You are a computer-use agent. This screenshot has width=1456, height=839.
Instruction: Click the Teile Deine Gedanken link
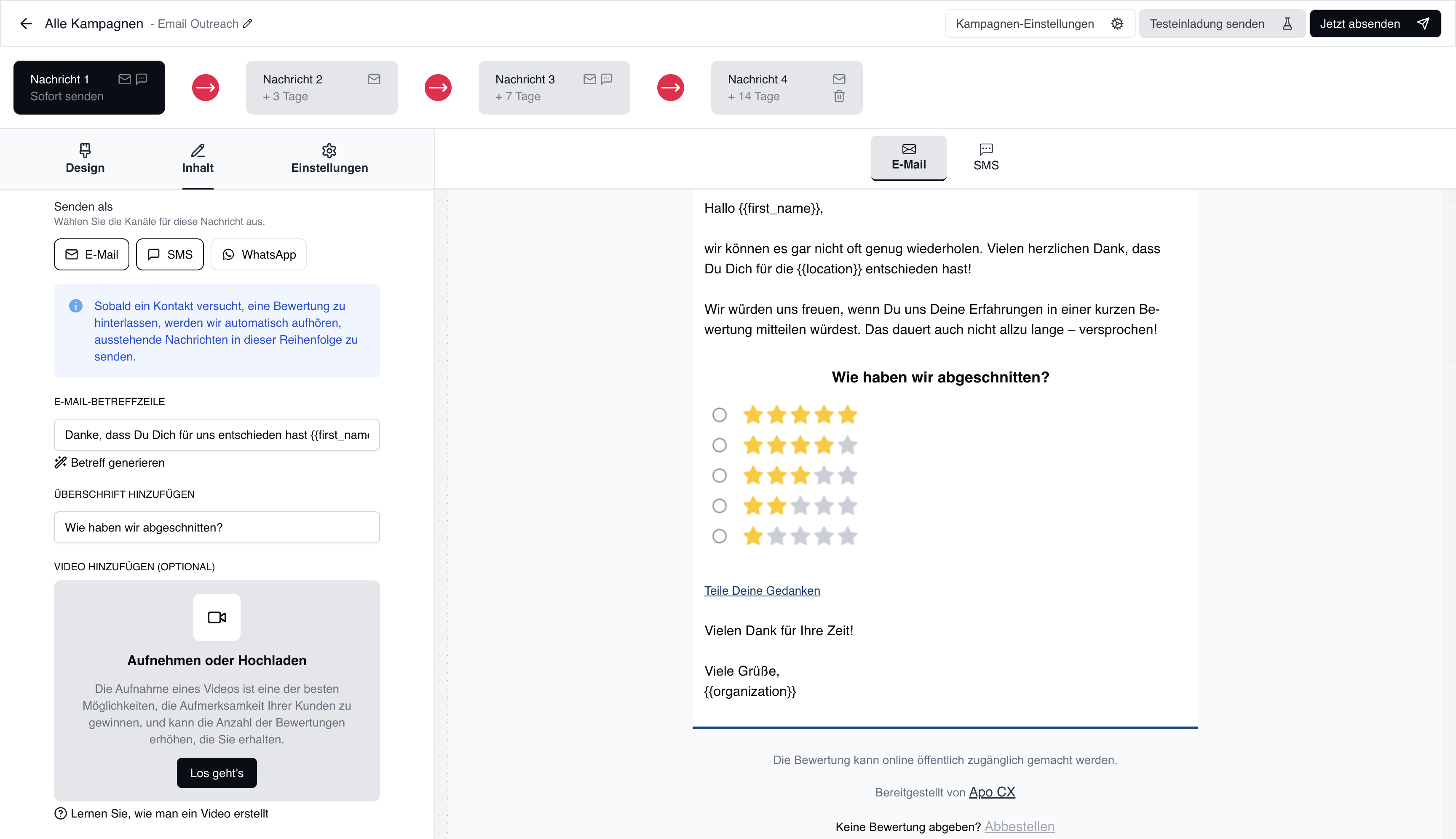point(761,591)
